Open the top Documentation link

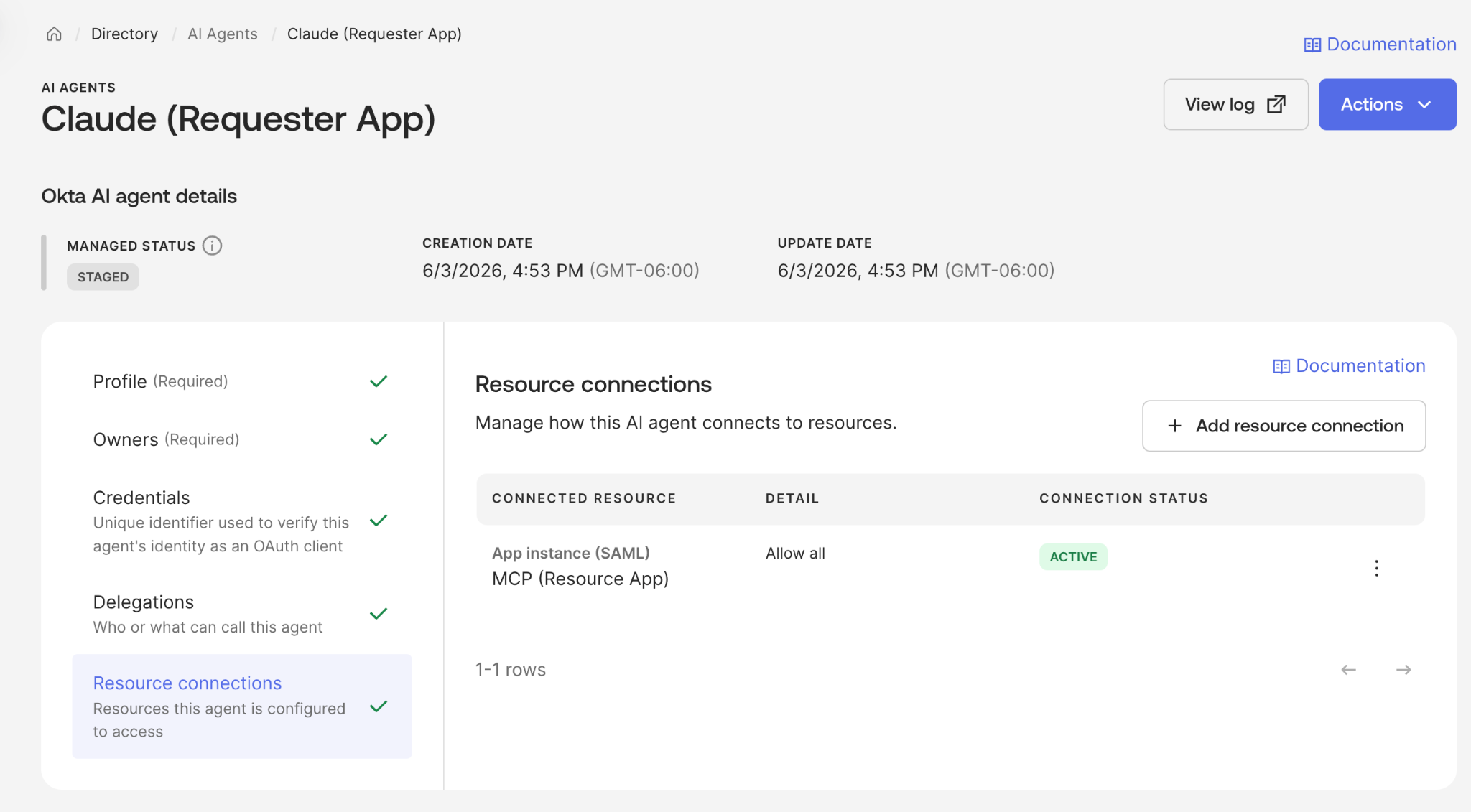[1380, 45]
